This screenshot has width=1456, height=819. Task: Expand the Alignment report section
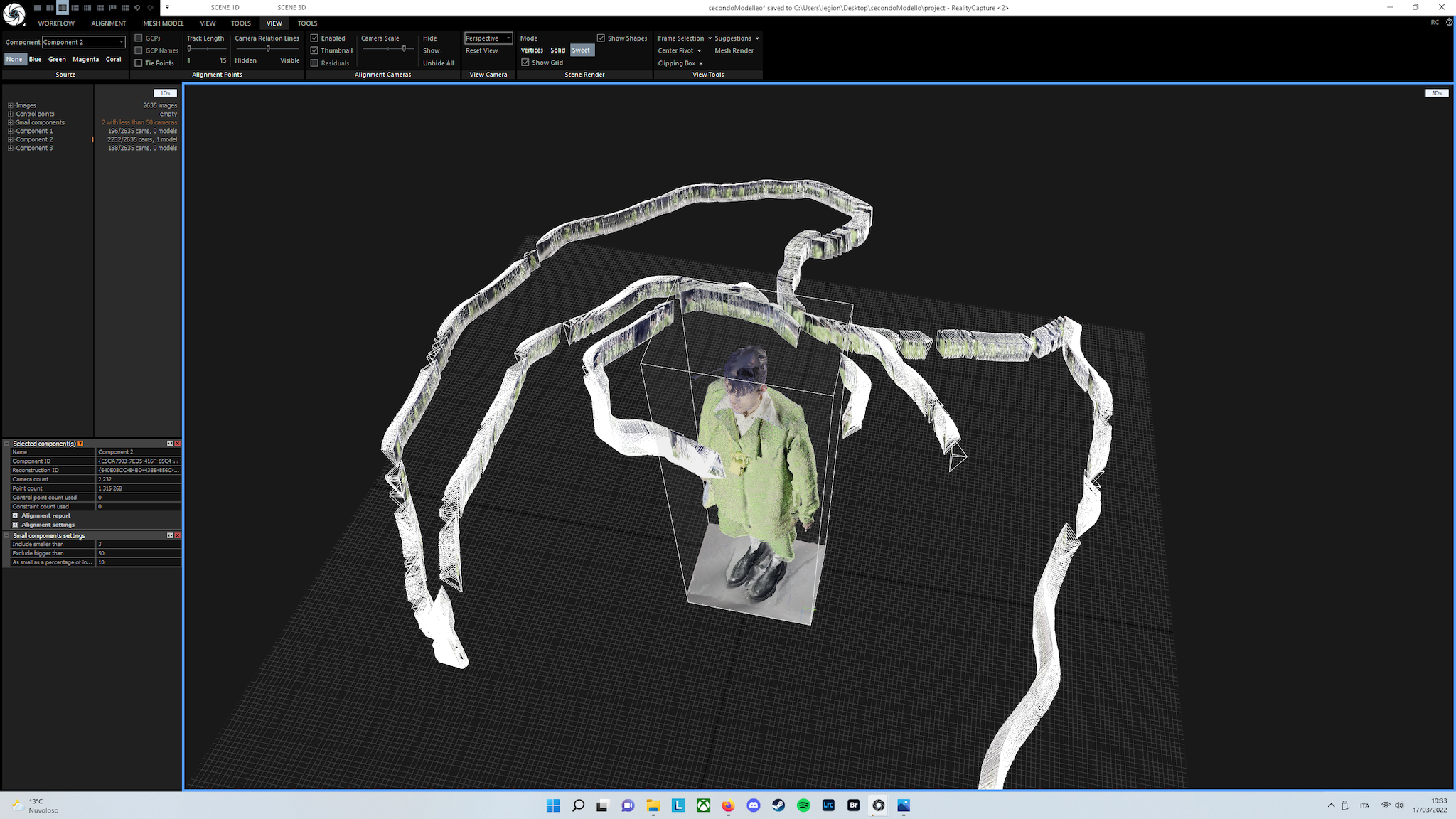point(15,515)
